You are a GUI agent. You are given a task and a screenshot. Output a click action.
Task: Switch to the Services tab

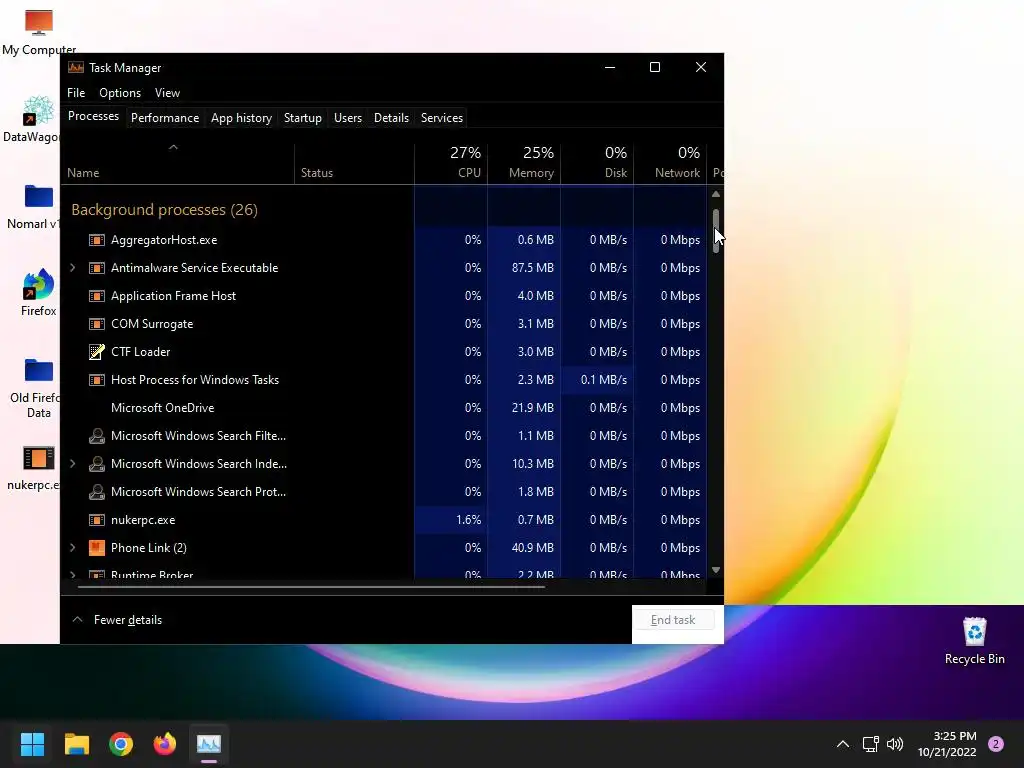click(441, 118)
